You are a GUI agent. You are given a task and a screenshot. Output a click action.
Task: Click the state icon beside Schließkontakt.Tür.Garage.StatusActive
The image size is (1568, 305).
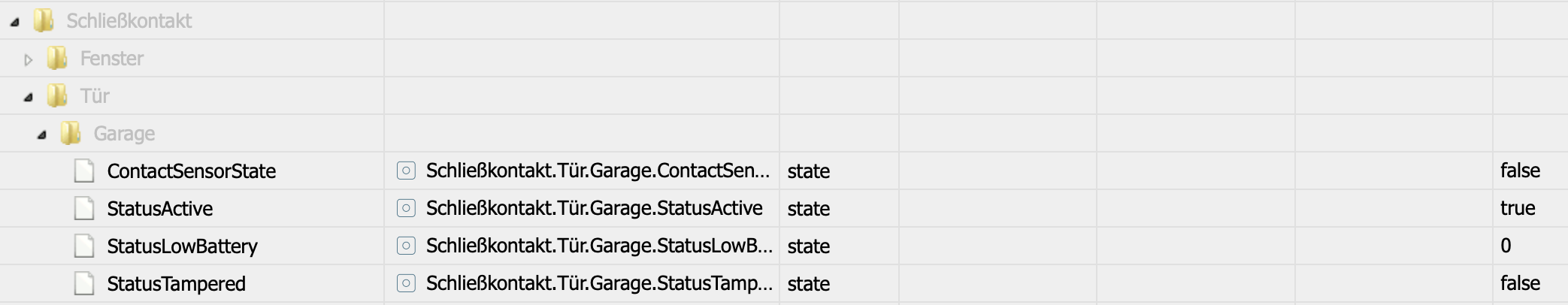[x=406, y=208]
